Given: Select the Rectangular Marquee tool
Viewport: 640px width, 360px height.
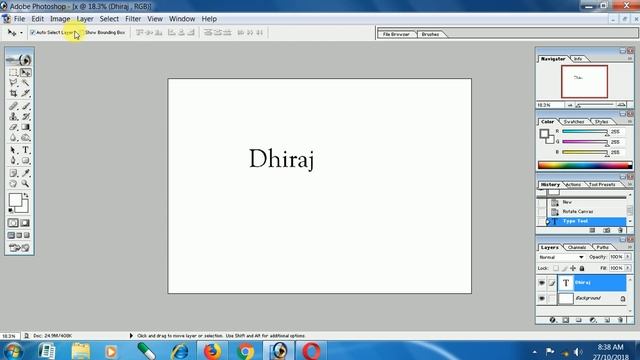Looking at the screenshot, I should click(x=13, y=73).
